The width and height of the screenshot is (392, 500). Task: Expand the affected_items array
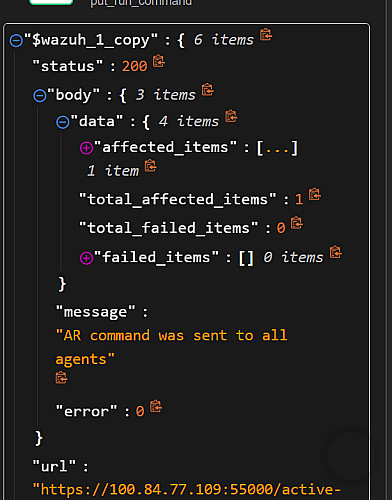point(86,148)
